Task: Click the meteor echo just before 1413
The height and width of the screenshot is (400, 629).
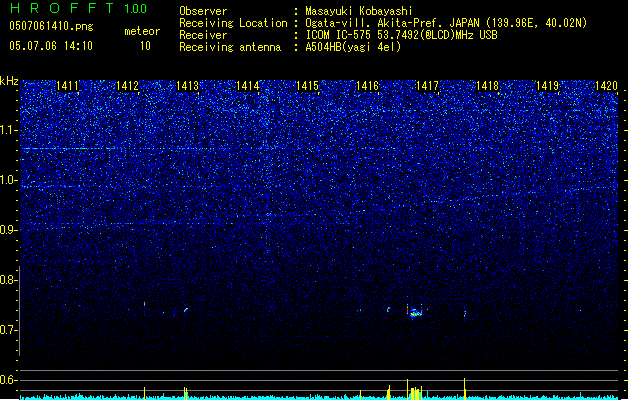Action: 186,310
